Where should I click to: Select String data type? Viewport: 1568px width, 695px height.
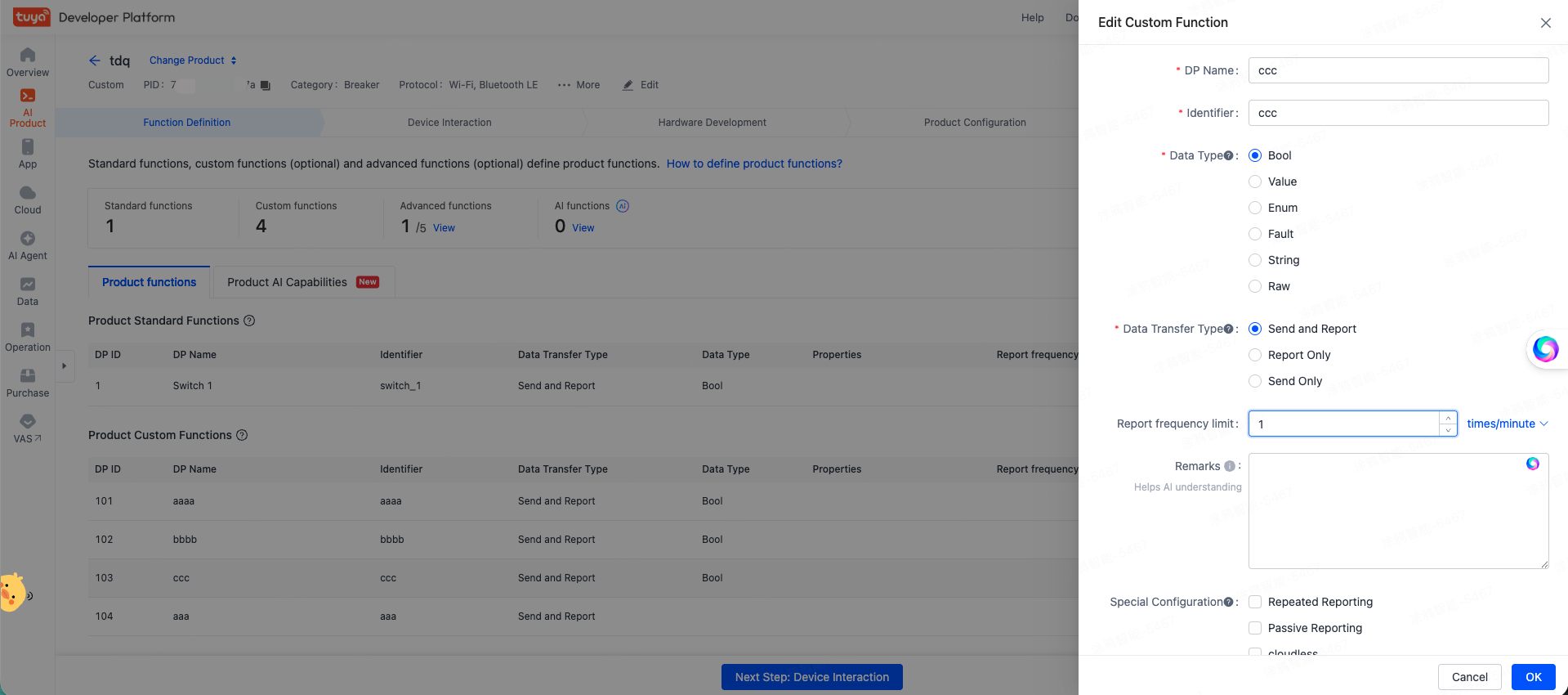point(1255,260)
